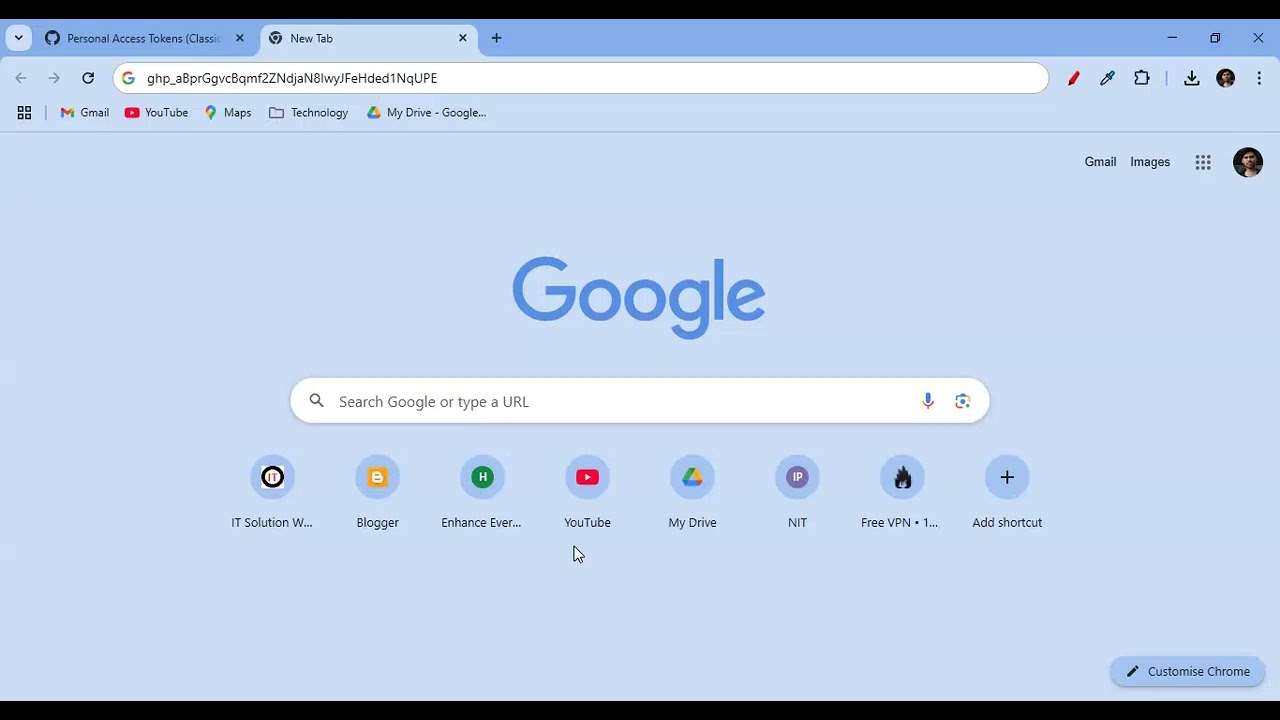
Task: Open the Enhance Ever... shortcut
Action: pyautogui.click(x=482, y=493)
